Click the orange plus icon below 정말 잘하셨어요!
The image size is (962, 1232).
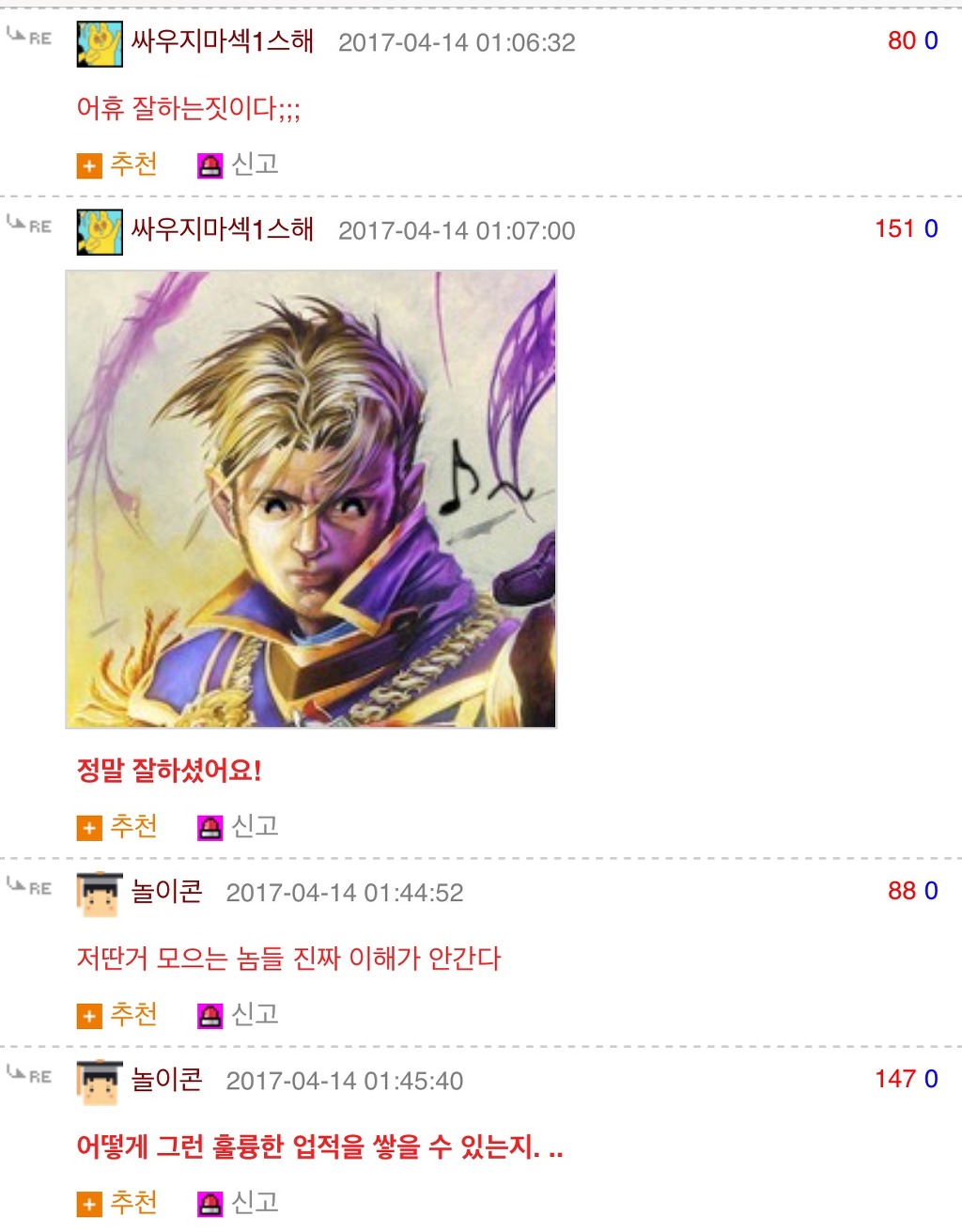pos(89,828)
